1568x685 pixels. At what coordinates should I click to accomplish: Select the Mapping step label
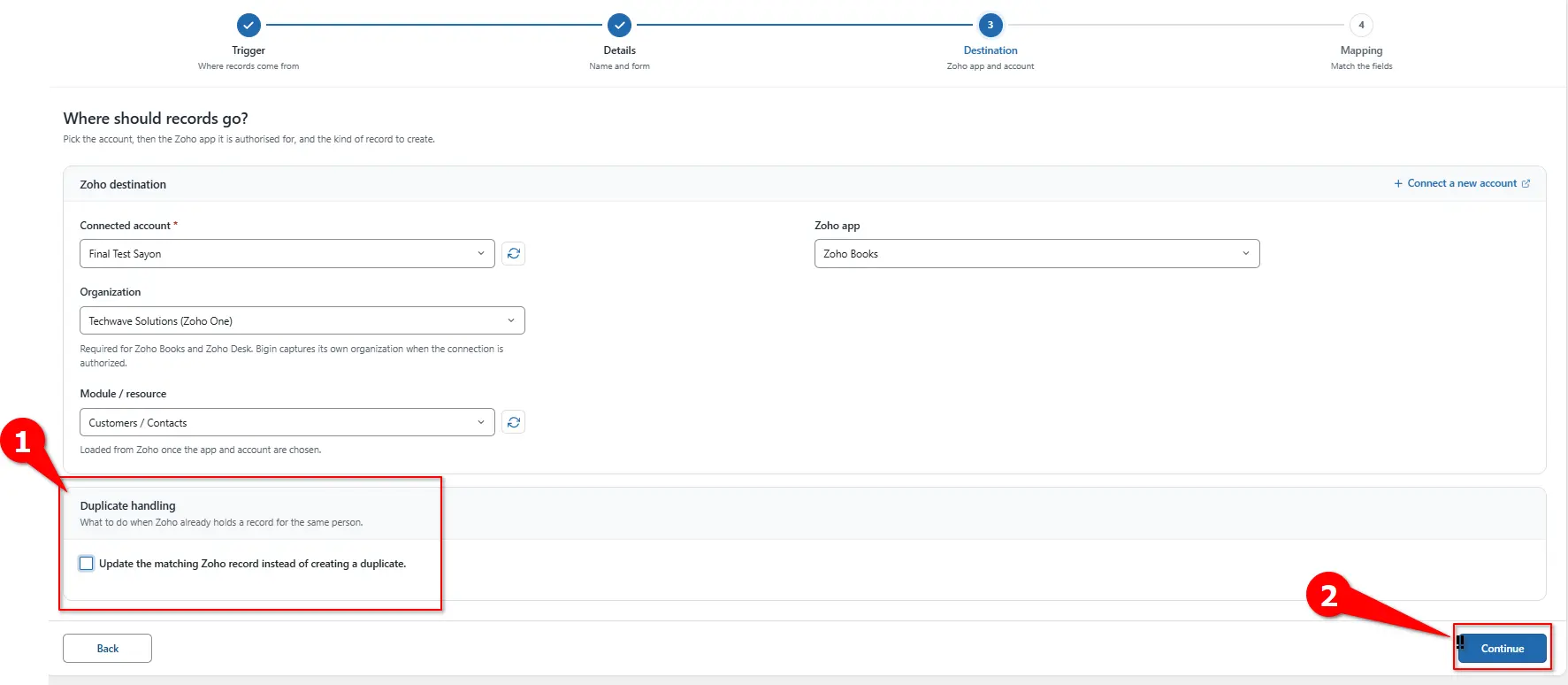1361,50
